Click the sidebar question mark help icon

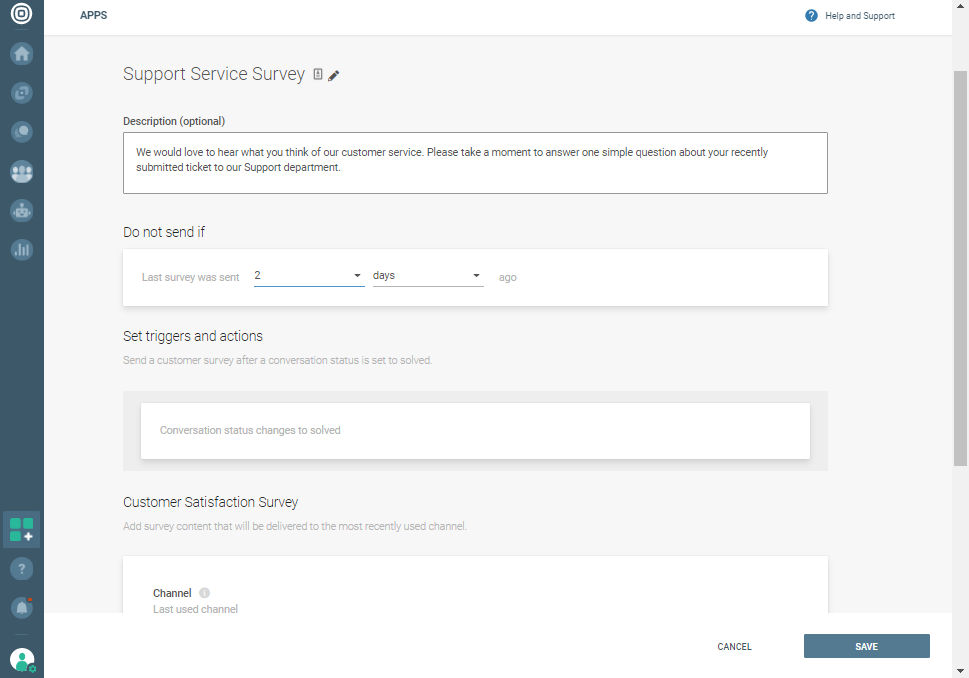point(22,569)
